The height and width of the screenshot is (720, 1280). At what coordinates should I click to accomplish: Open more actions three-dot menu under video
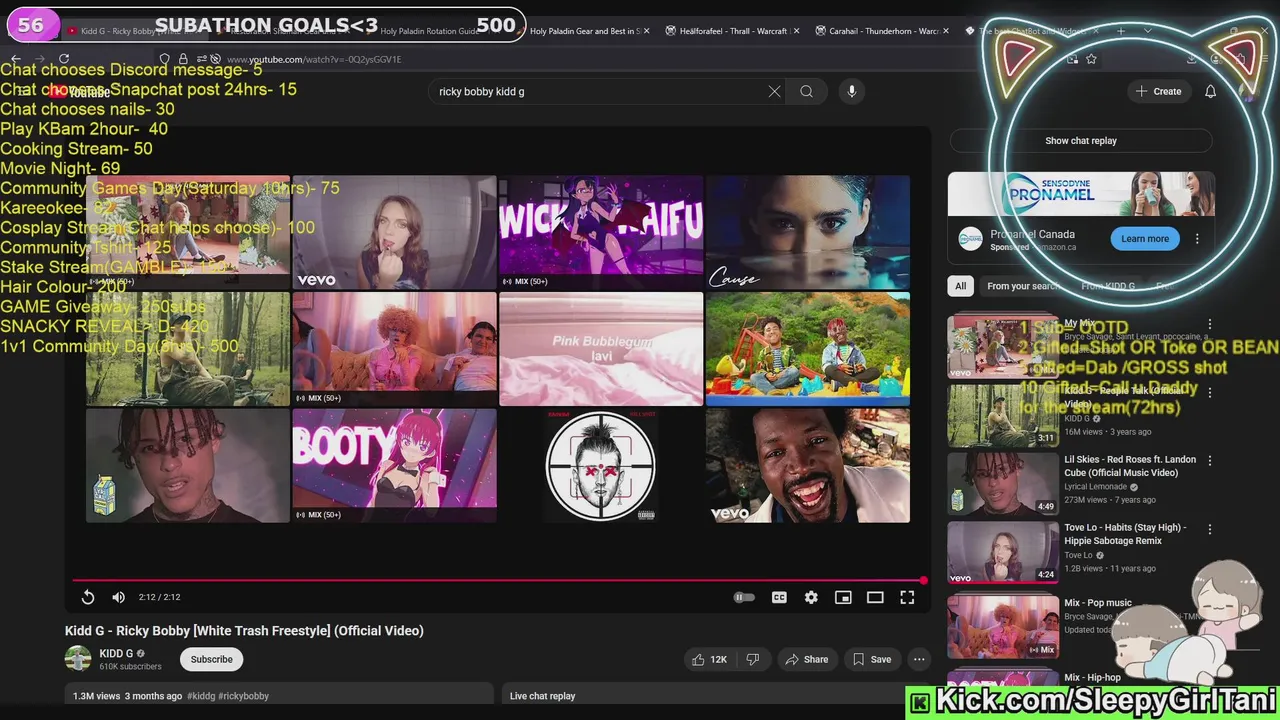[x=919, y=659]
